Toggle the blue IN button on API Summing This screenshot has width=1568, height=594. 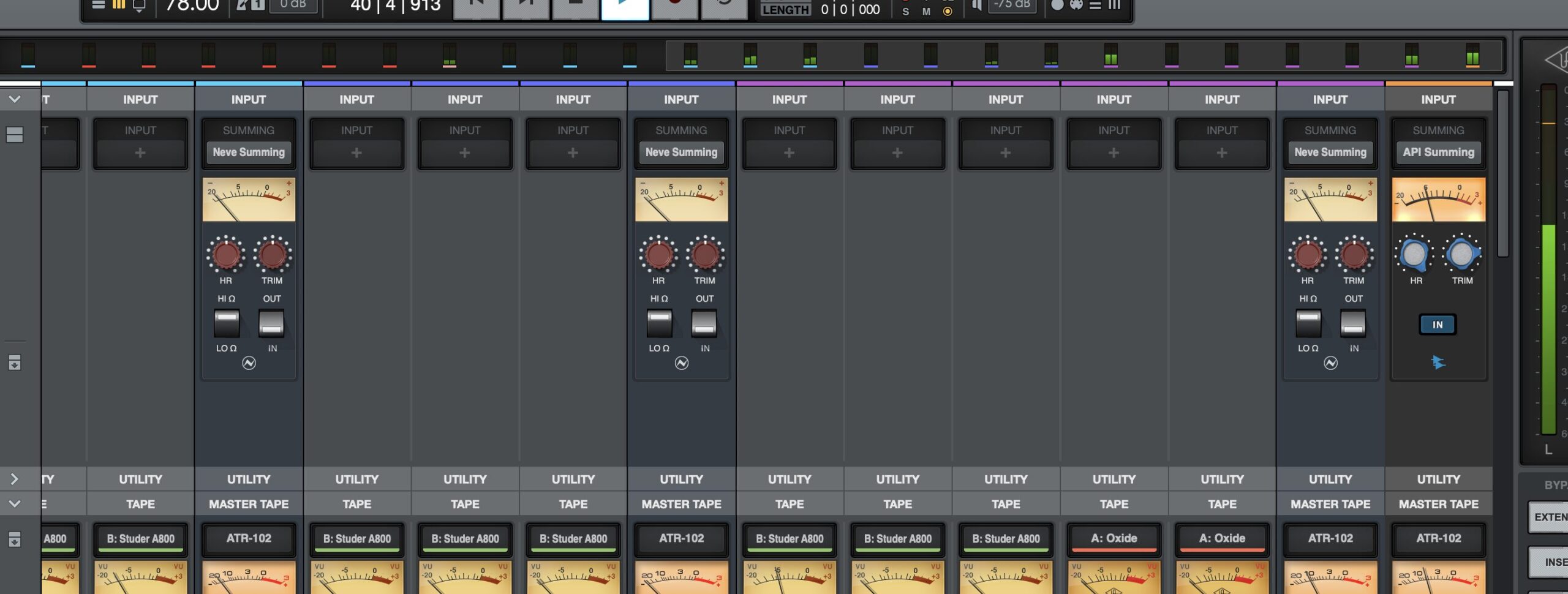pyautogui.click(x=1438, y=325)
